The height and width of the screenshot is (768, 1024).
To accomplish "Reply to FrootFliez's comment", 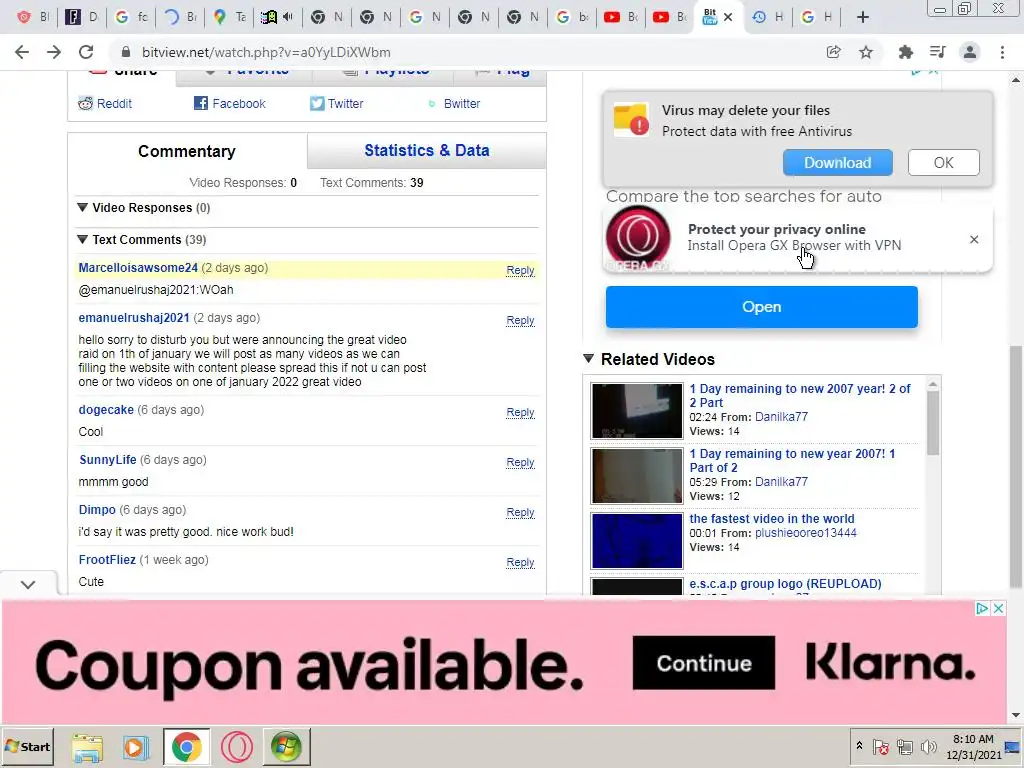I will (520, 562).
